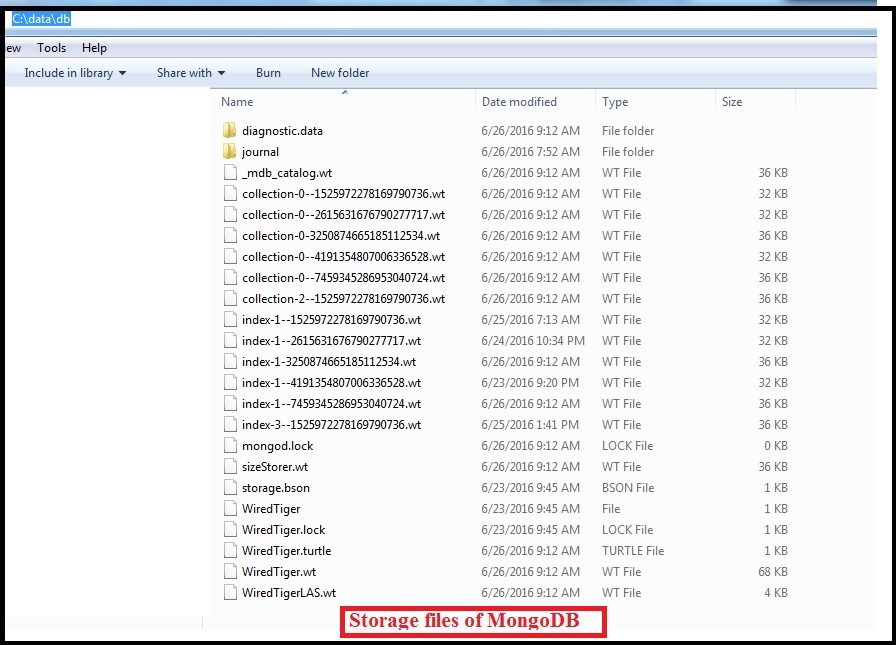Screen dimensions: 896x645
Task: Select file icon of collection-0--7459345286953040724.wt
Action: pyautogui.click(x=230, y=278)
